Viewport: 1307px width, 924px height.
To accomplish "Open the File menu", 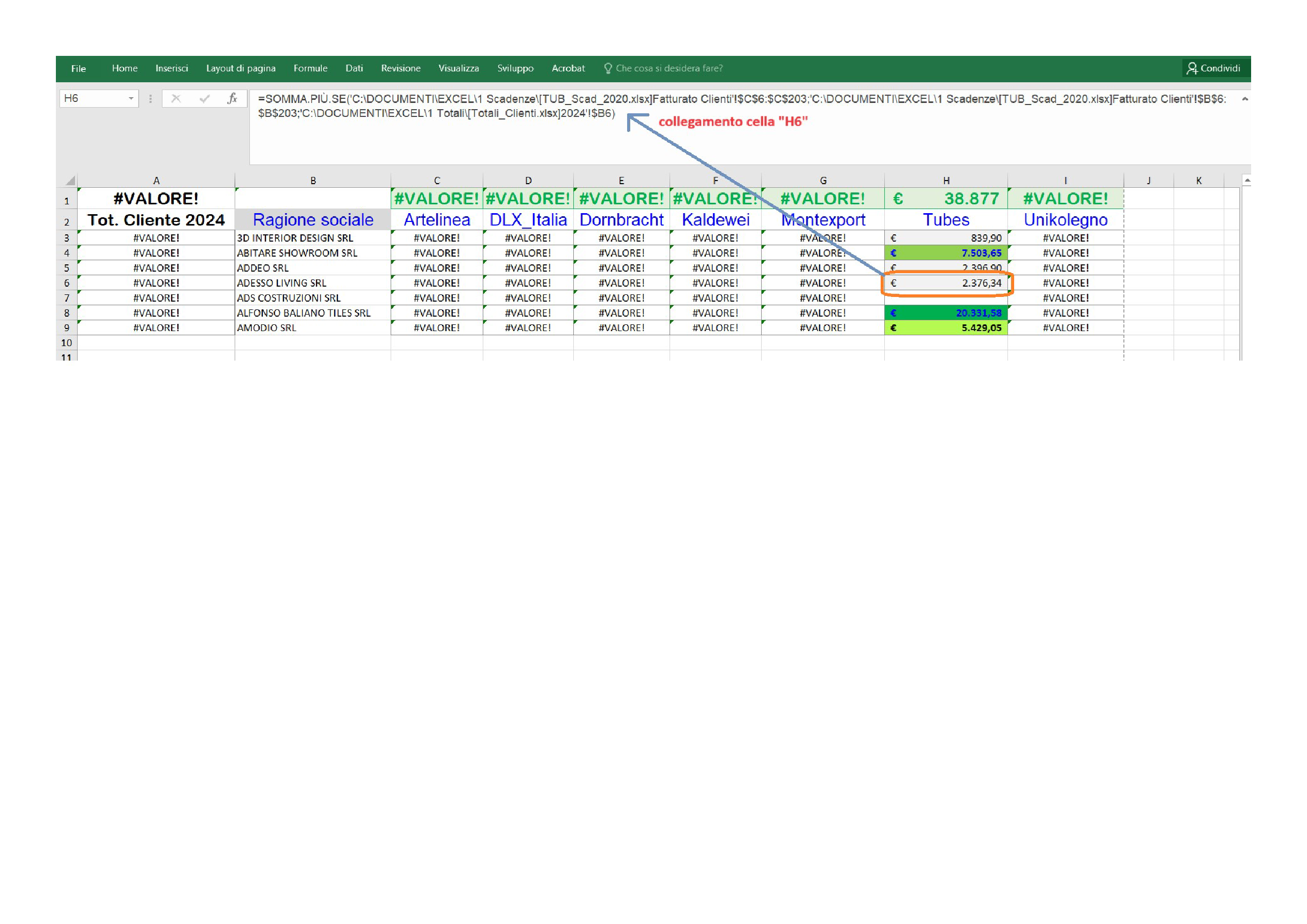I will (79, 68).
